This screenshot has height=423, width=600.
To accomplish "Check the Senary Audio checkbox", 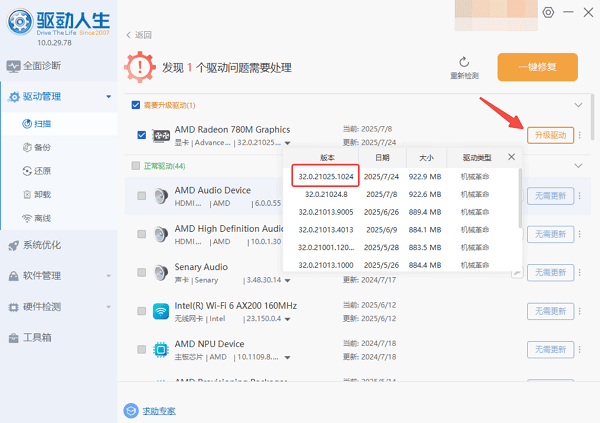I will [142, 272].
